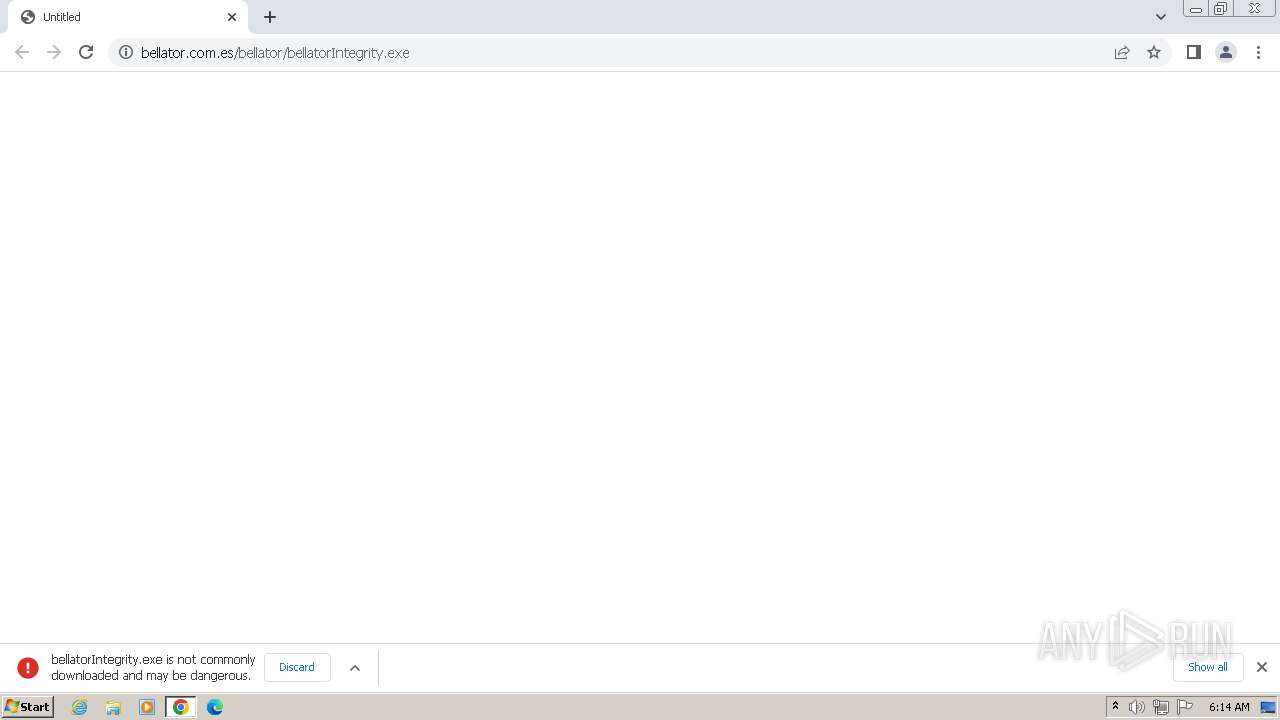Open the Chrome profile avatar

1226,52
